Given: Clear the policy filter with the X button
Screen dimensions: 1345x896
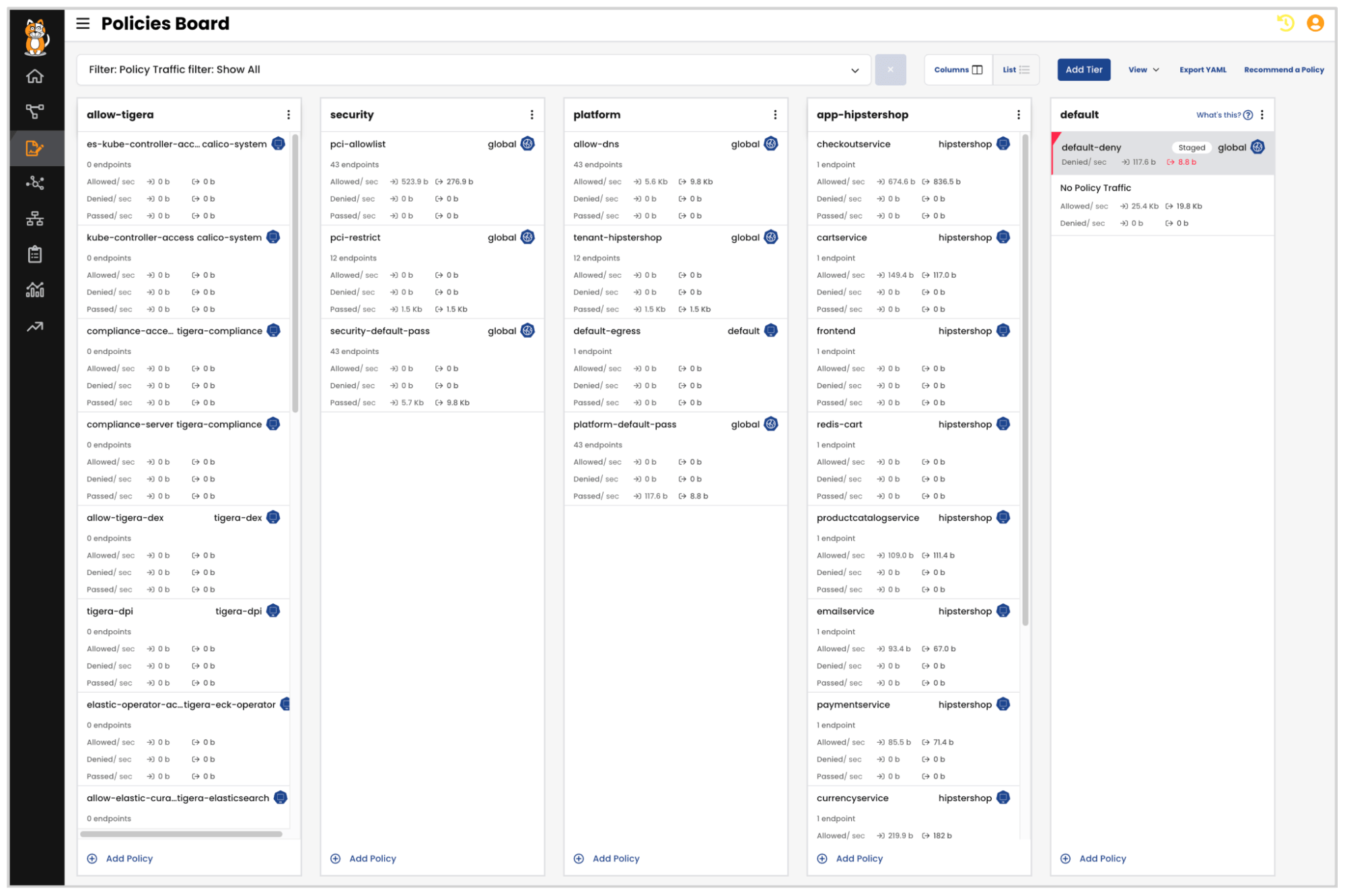Looking at the screenshot, I should pyautogui.click(x=891, y=70).
